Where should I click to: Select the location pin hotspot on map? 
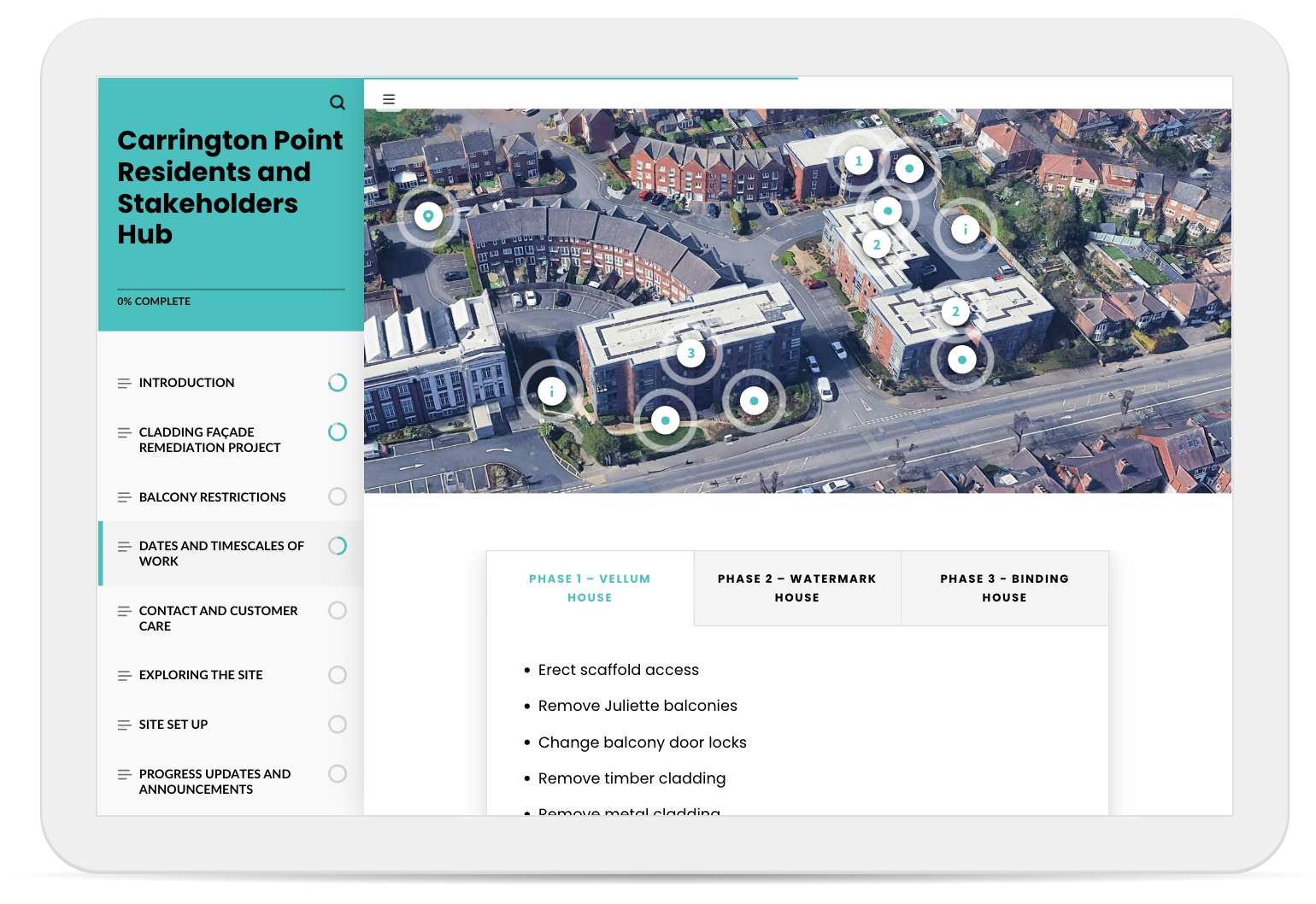point(428,216)
